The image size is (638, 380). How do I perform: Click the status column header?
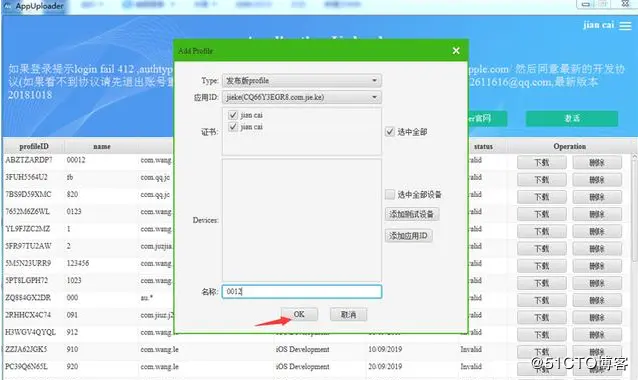(483, 146)
